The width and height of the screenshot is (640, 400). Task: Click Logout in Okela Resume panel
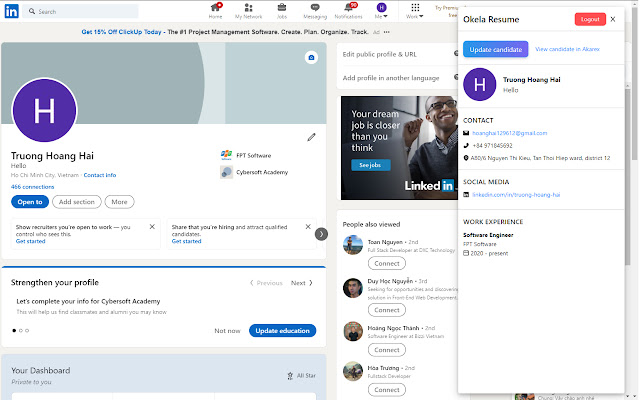(x=590, y=19)
